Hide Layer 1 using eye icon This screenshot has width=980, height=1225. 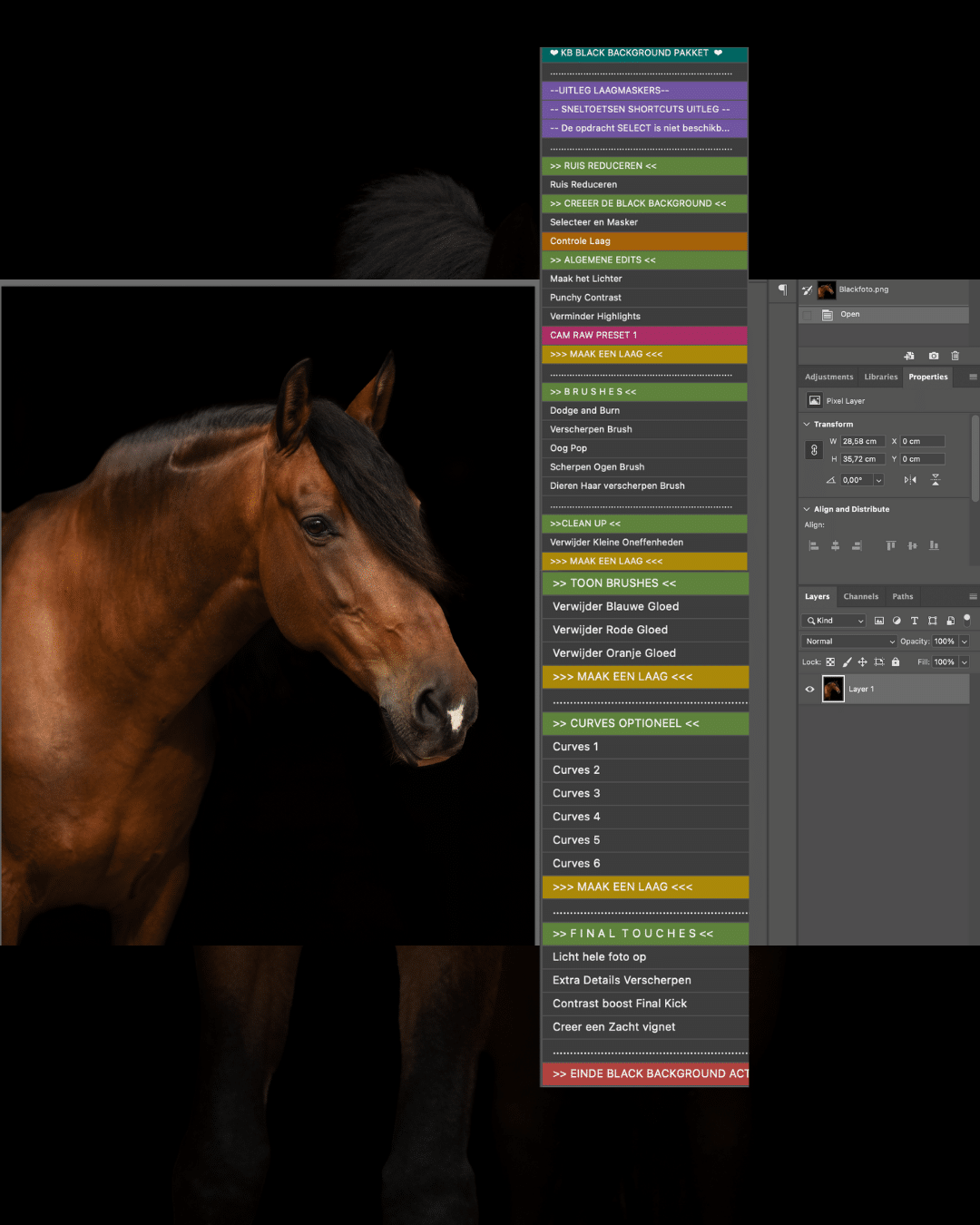810,690
